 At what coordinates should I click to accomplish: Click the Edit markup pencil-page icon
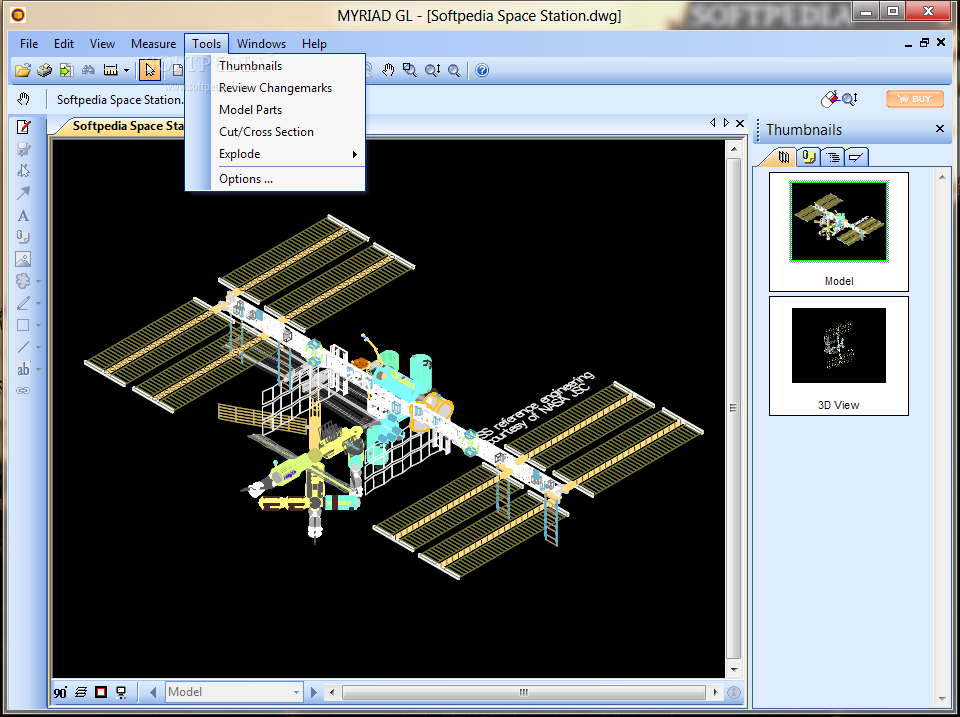[x=23, y=127]
